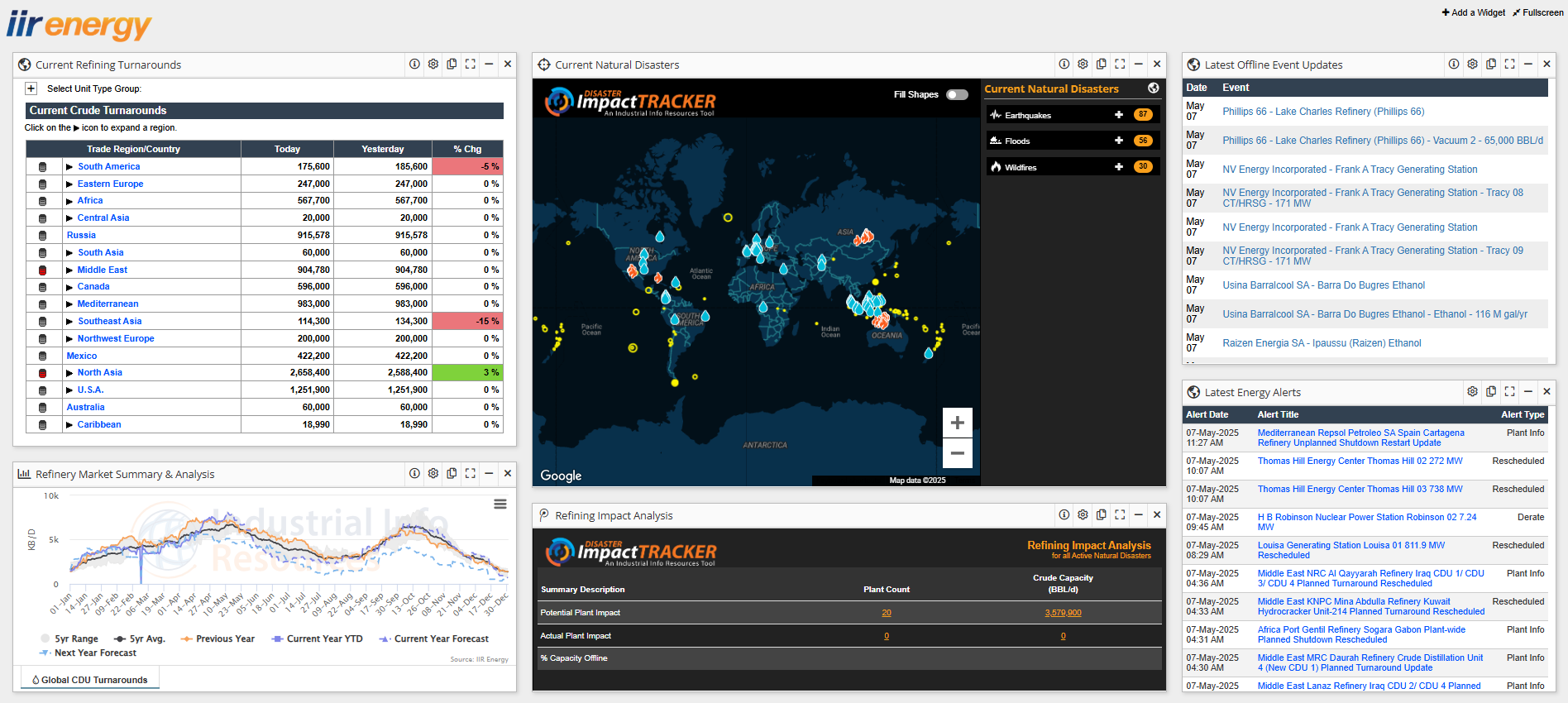Click the iir energy logo
This screenshot has height=703, width=1568.
click(x=79, y=26)
